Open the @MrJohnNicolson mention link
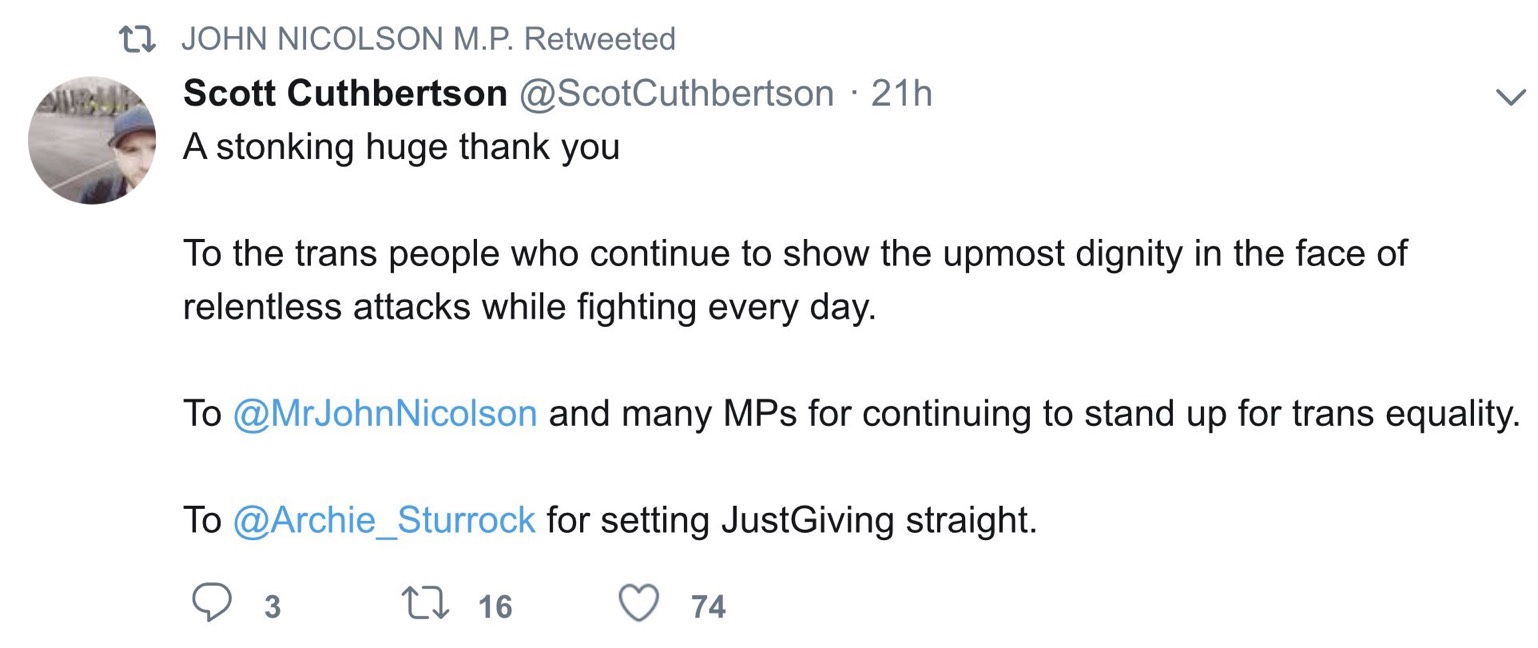 (385, 414)
